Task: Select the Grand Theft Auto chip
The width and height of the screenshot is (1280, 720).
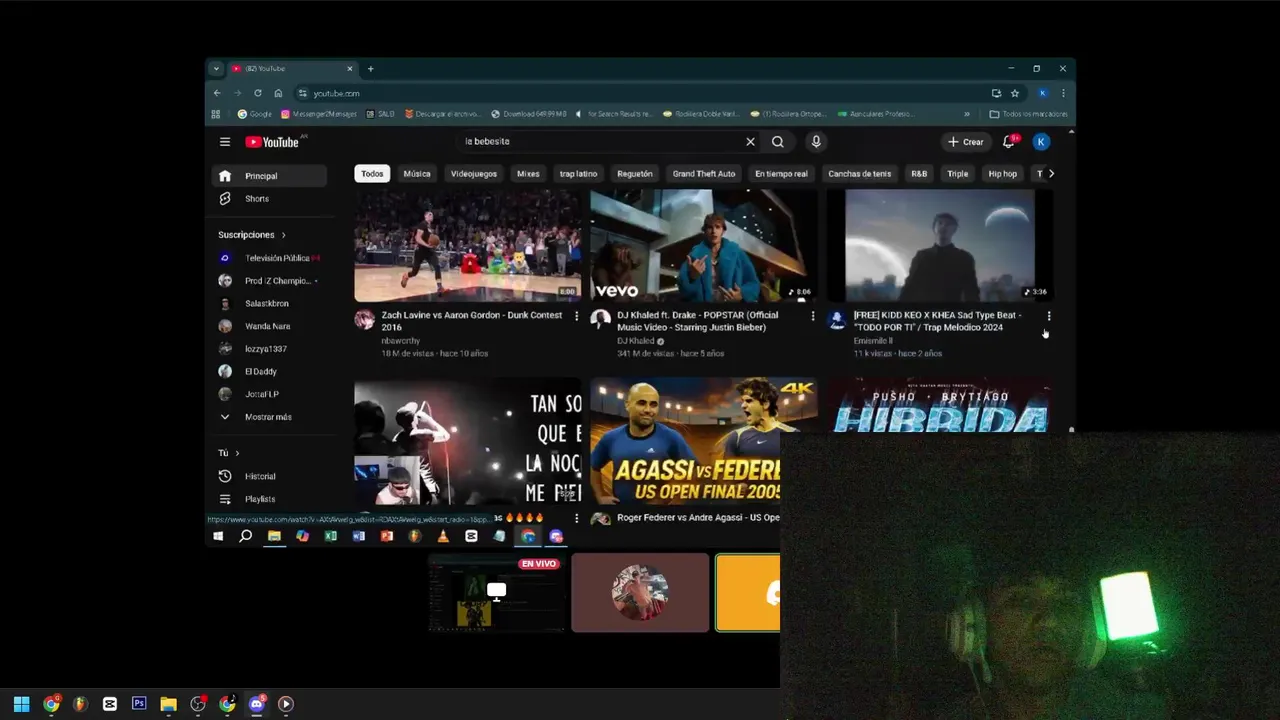Action: pos(704,174)
